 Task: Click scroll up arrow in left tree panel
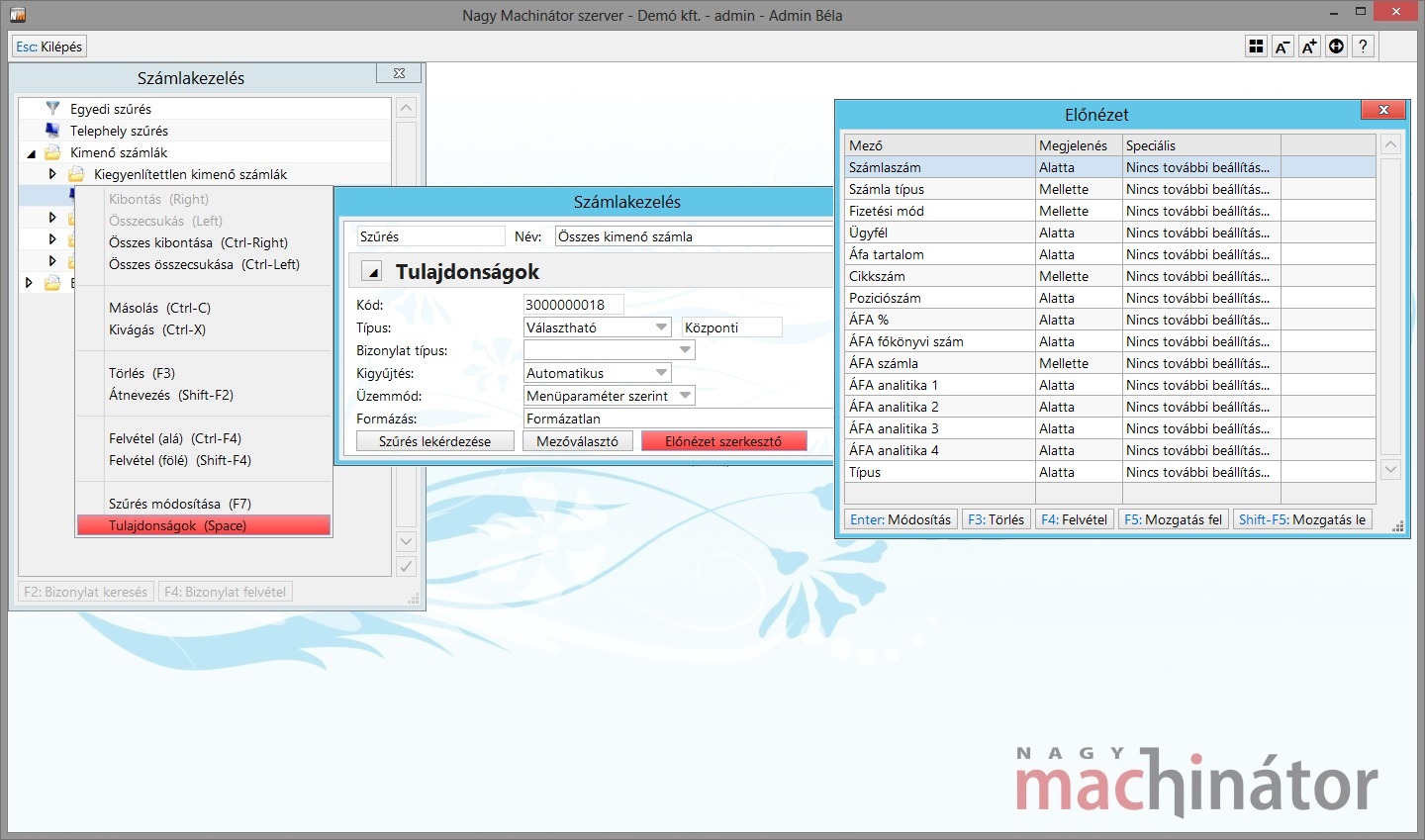[x=406, y=108]
